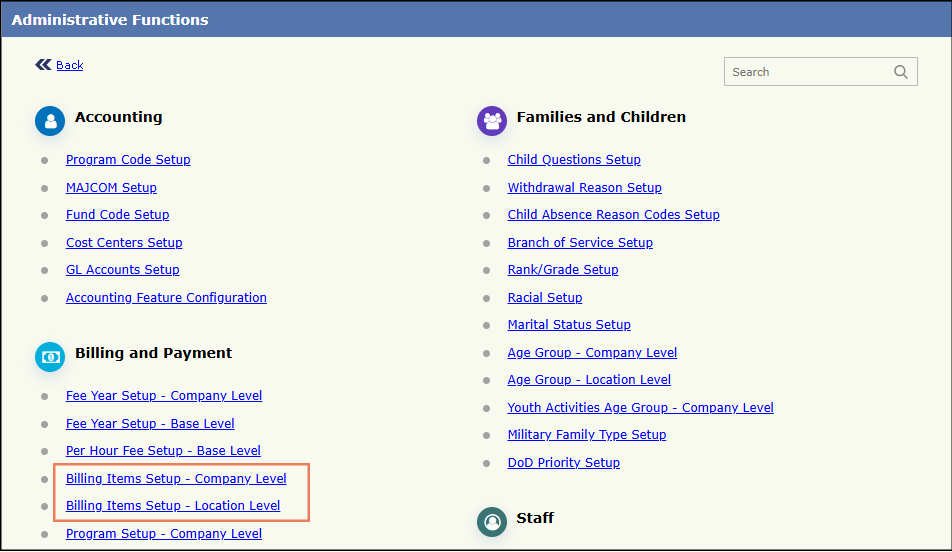This screenshot has height=552, width=952.
Task: Click the Families and Children group icon
Action: 492,121
